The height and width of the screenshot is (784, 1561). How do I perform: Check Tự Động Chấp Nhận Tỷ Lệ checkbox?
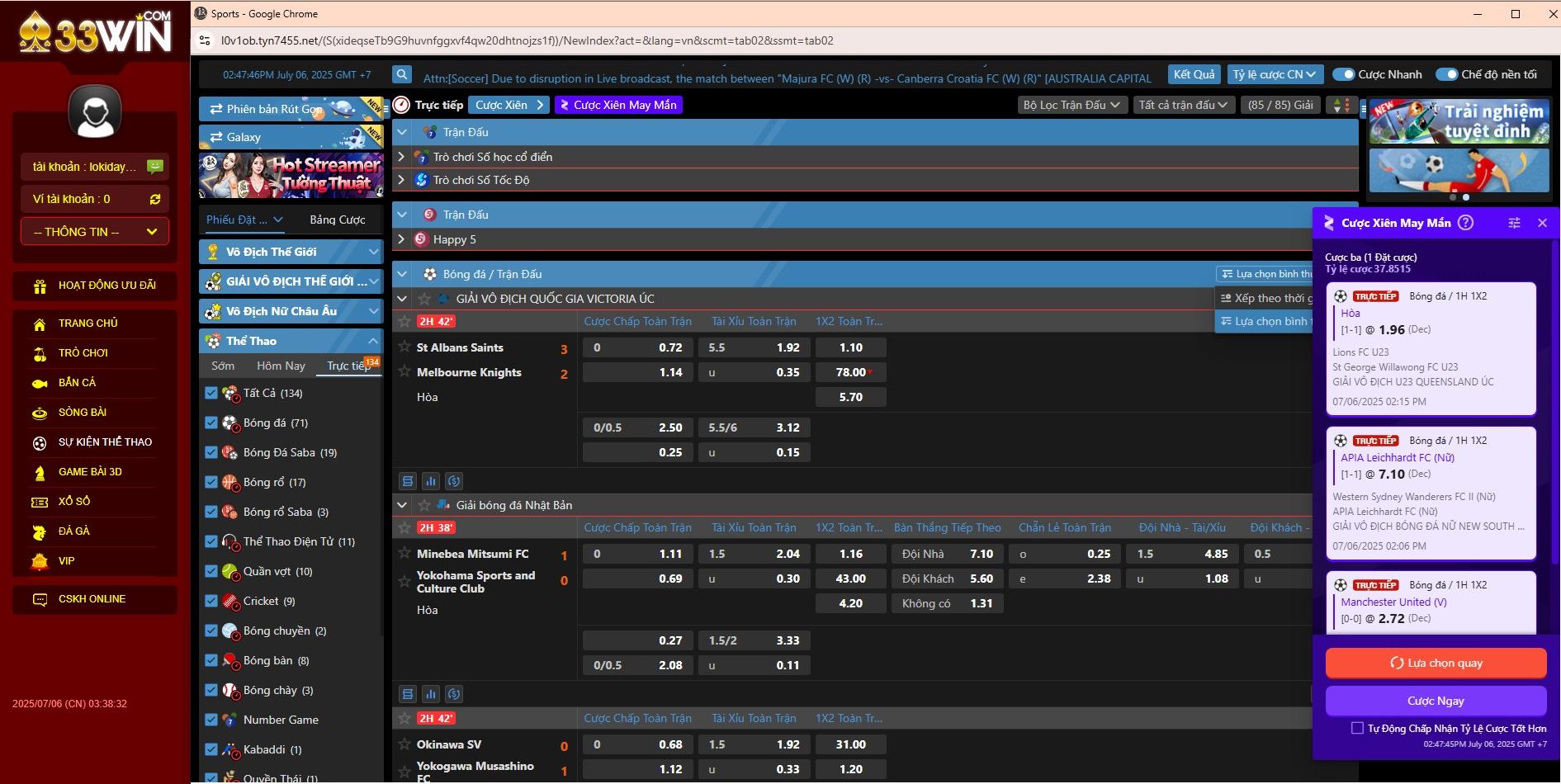1357,728
